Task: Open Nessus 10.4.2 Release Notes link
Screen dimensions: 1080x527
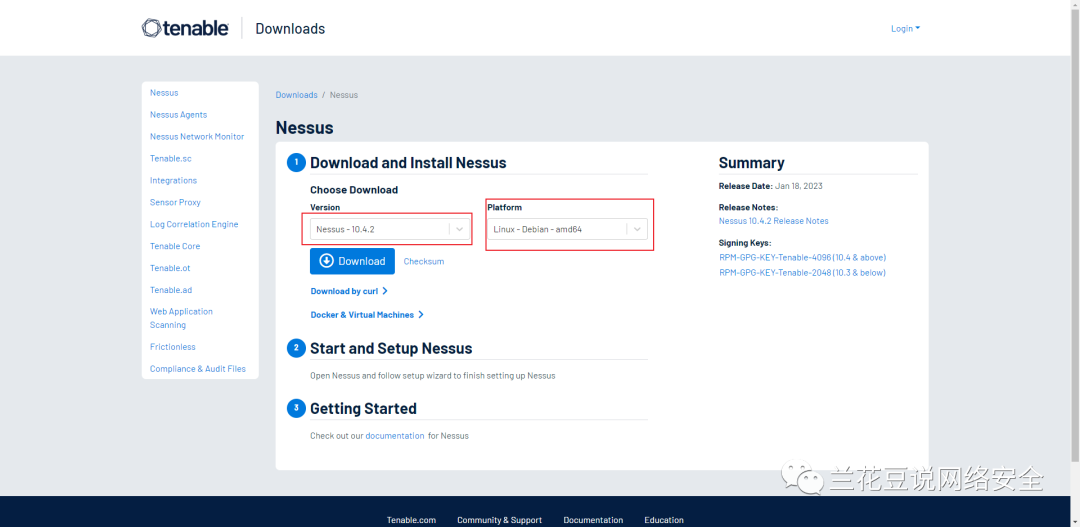Action: (x=773, y=221)
